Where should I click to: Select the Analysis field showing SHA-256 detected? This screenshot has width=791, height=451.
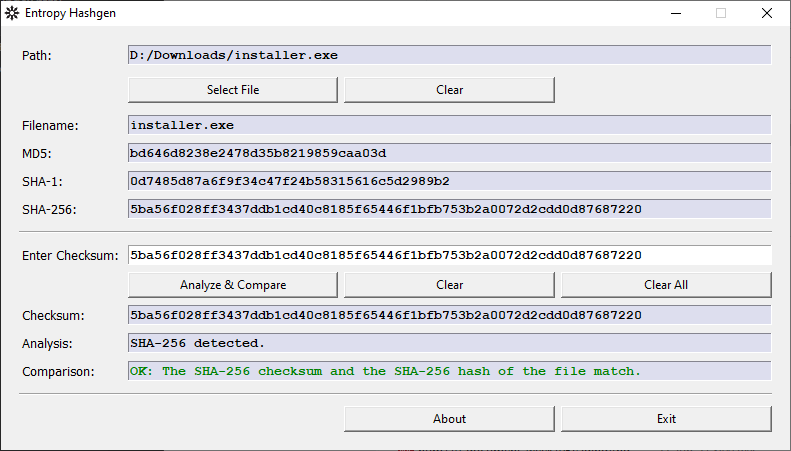pos(449,343)
